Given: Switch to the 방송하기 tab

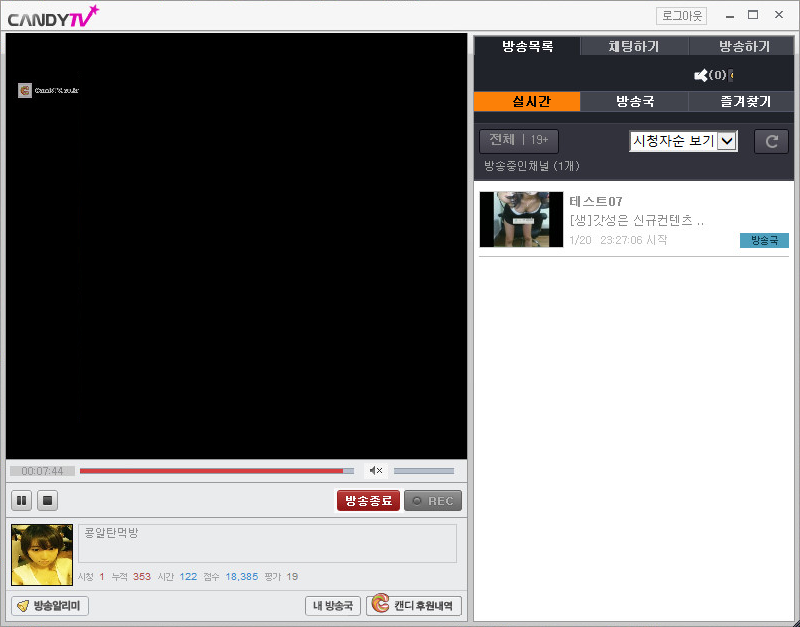Looking at the screenshot, I should 743,46.
